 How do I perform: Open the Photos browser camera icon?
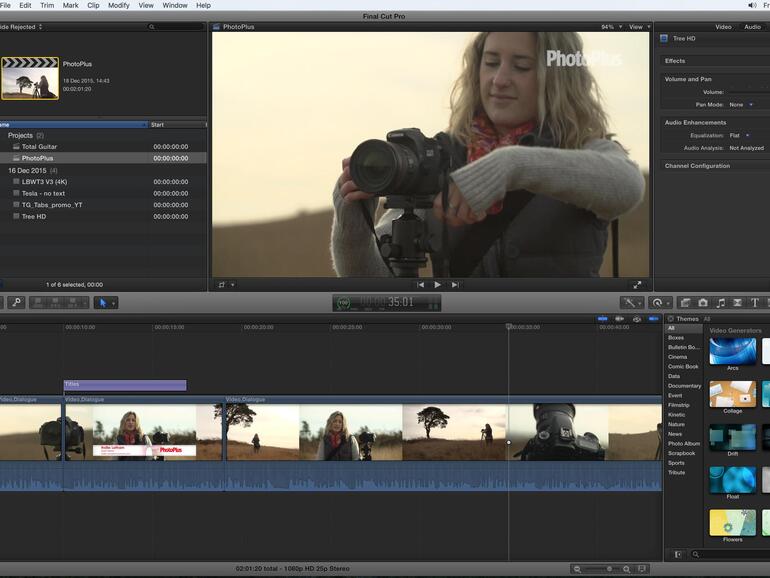[x=703, y=302]
